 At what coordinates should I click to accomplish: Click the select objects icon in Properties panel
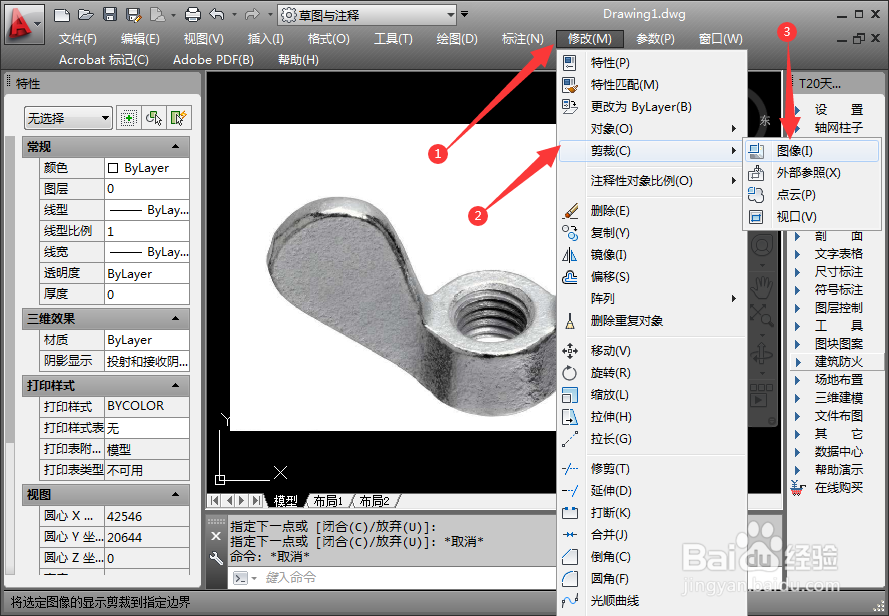tap(154, 118)
